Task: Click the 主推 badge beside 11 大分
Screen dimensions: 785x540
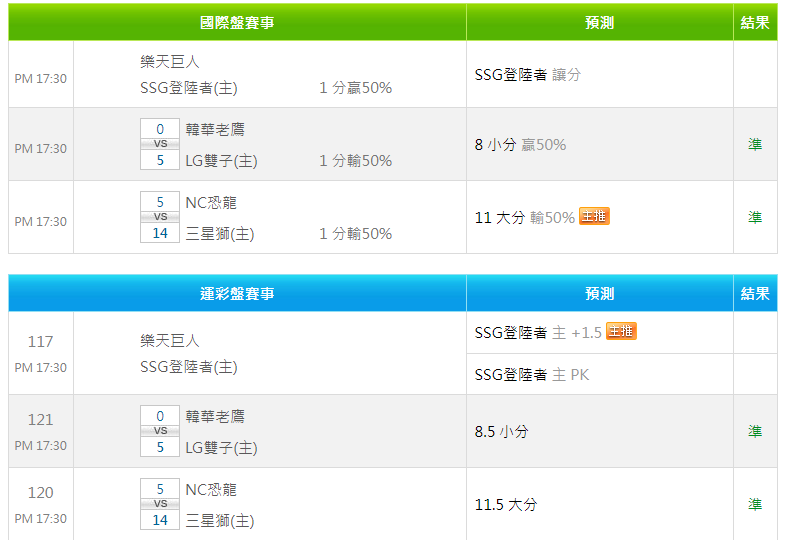Action: click(594, 217)
